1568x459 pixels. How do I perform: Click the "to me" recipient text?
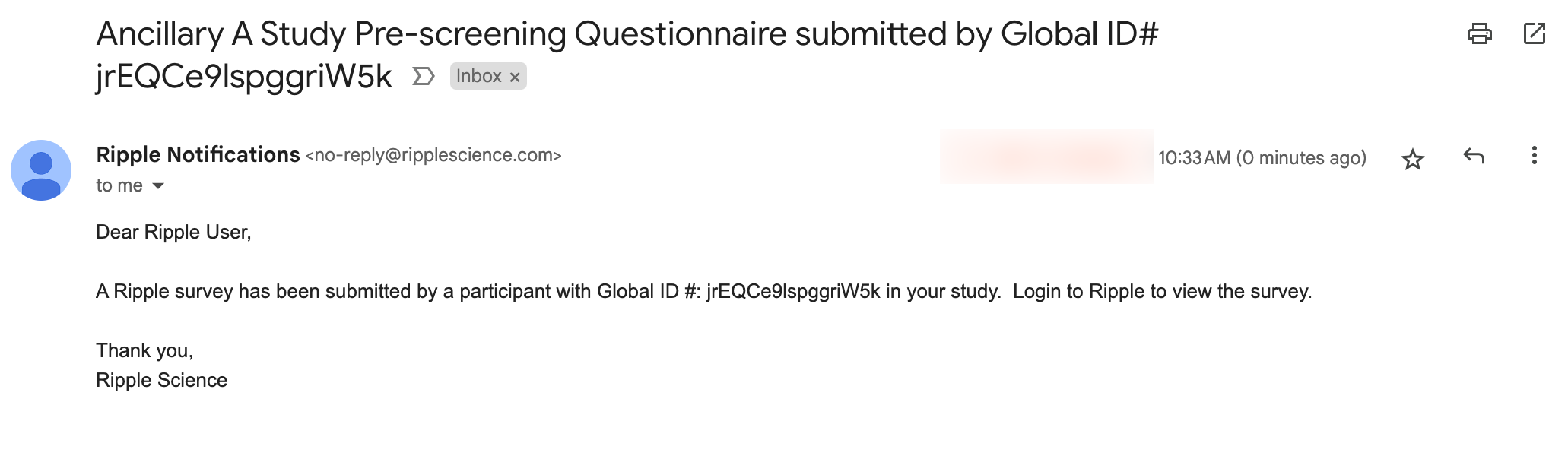[119, 185]
